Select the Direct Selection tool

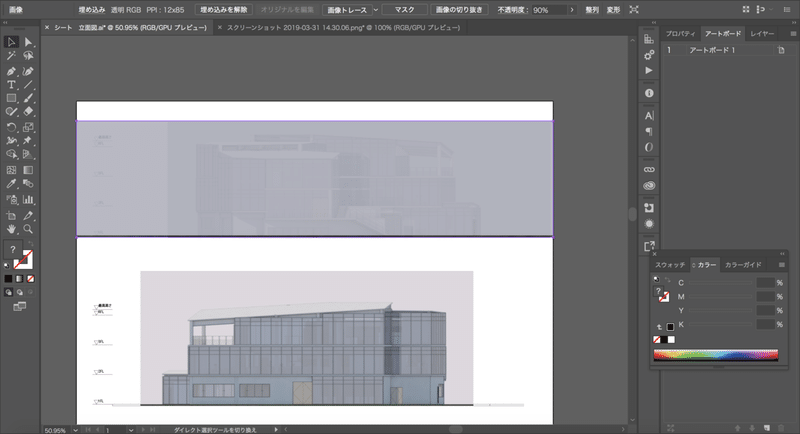(28, 42)
